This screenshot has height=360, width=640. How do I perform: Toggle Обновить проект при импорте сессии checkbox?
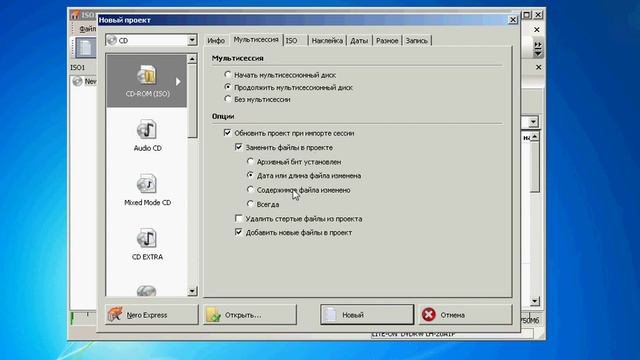tap(227, 133)
